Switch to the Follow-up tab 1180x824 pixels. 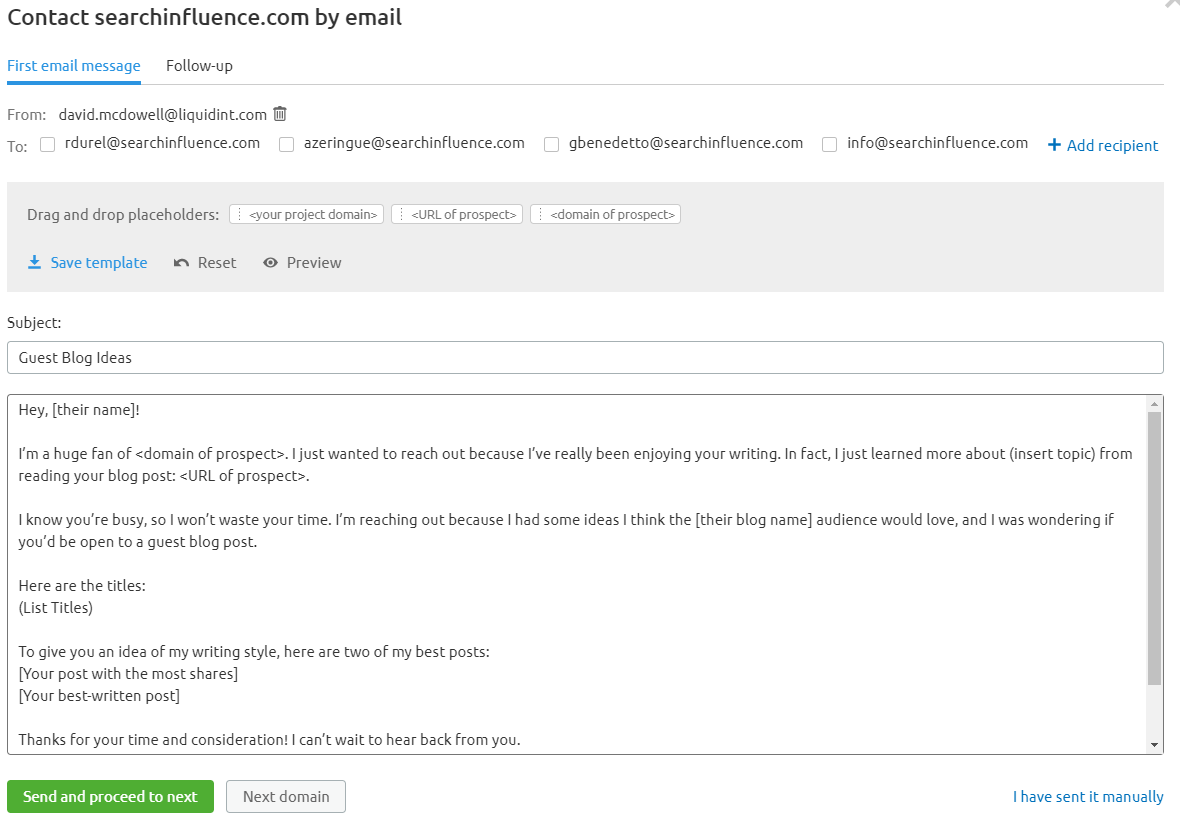point(199,66)
